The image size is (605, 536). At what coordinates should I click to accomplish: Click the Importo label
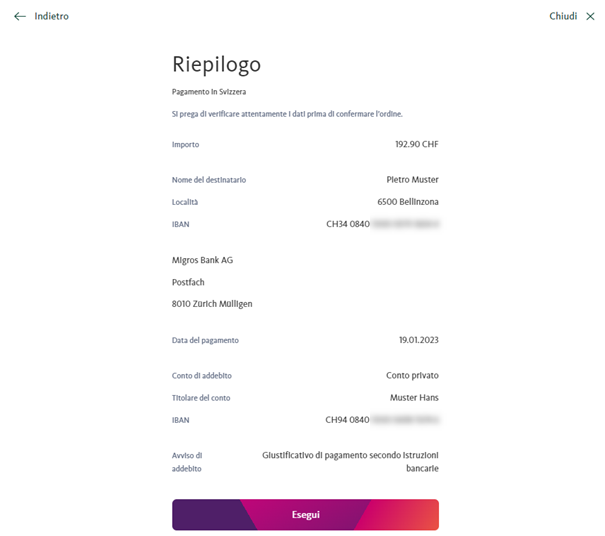point(186,145)
